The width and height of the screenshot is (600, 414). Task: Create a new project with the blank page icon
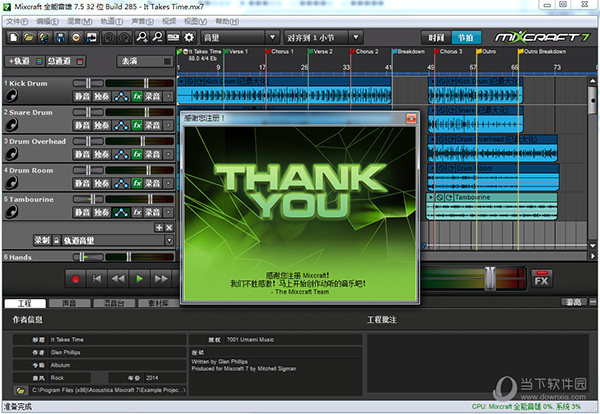[13, 37]
